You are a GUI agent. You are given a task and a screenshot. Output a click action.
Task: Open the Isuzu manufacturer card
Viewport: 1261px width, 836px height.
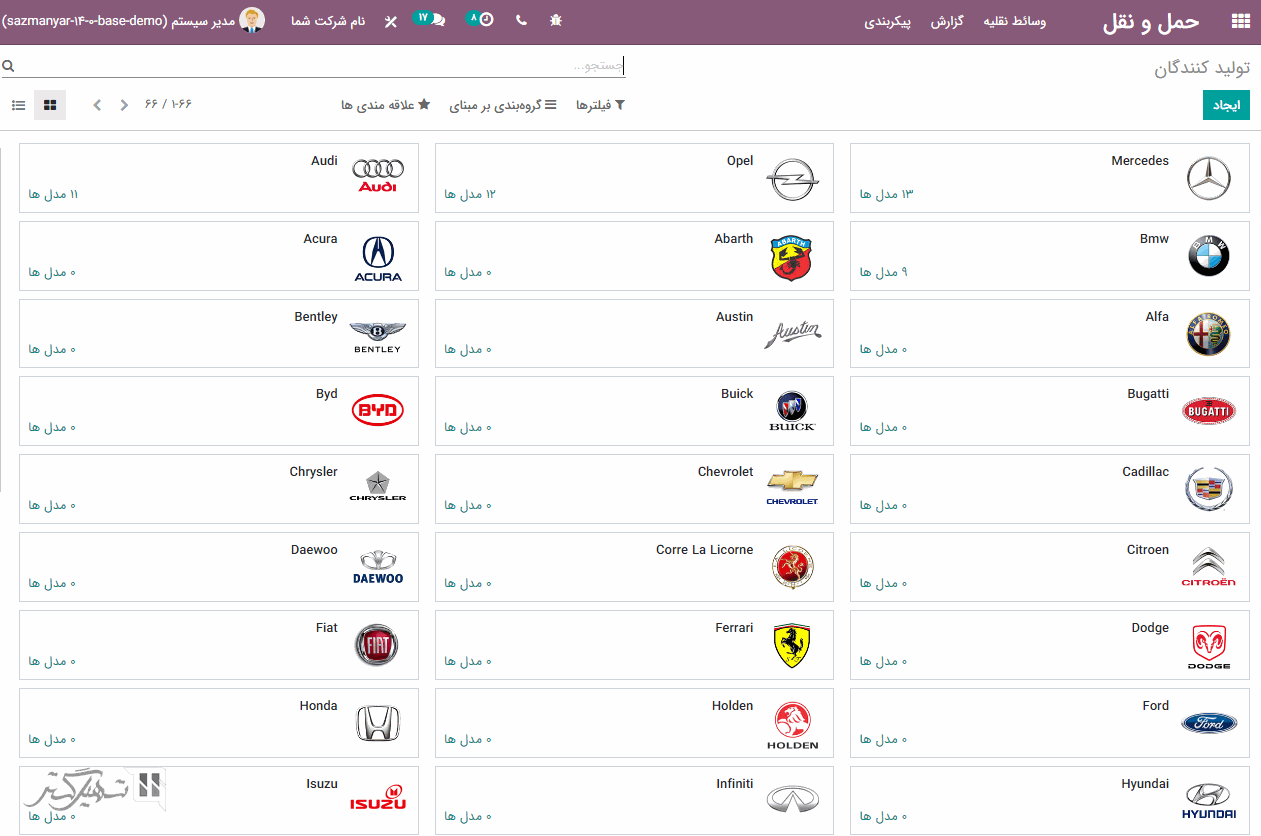(x=219, y=801)
